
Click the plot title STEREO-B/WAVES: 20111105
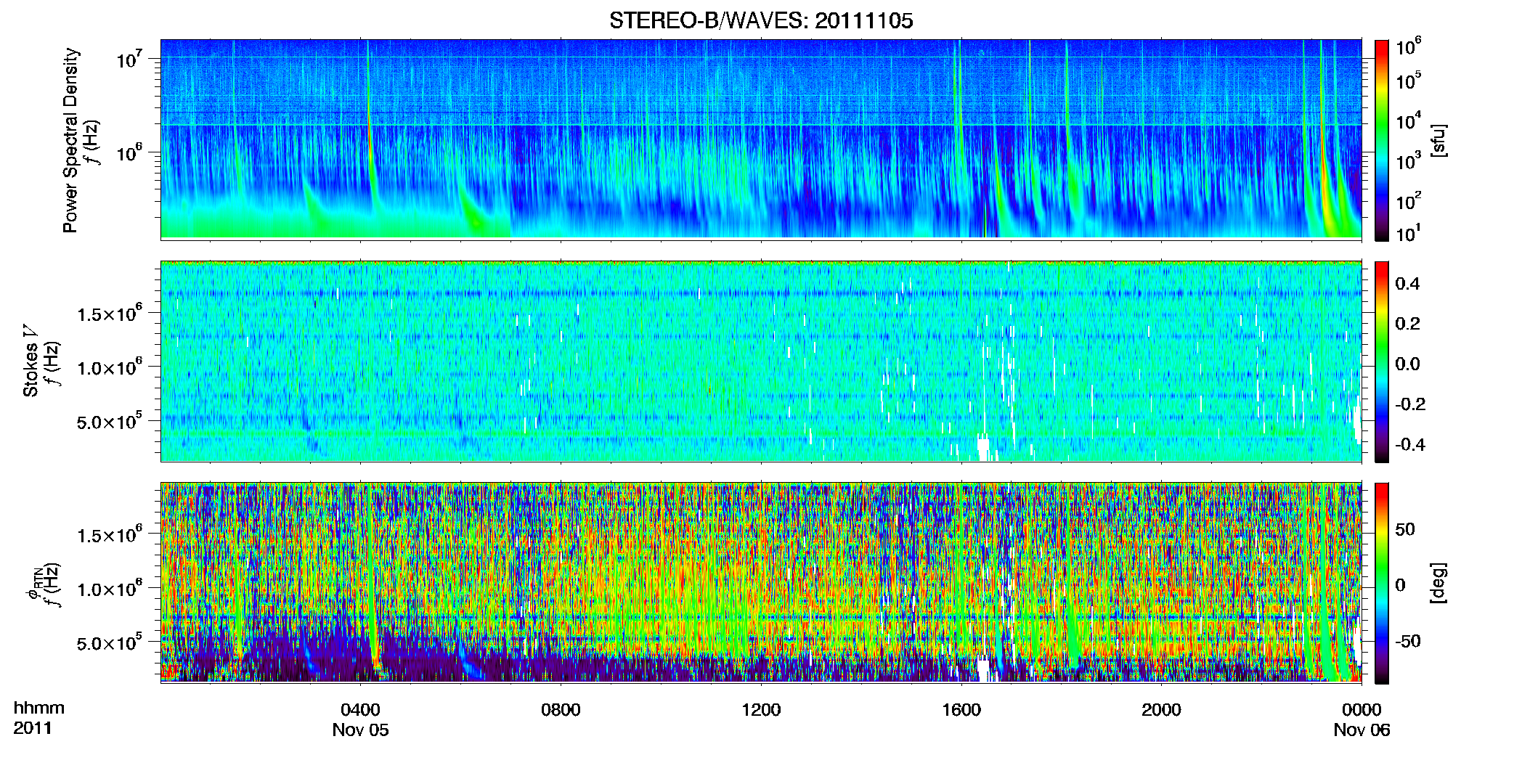(x=761, y=20)
